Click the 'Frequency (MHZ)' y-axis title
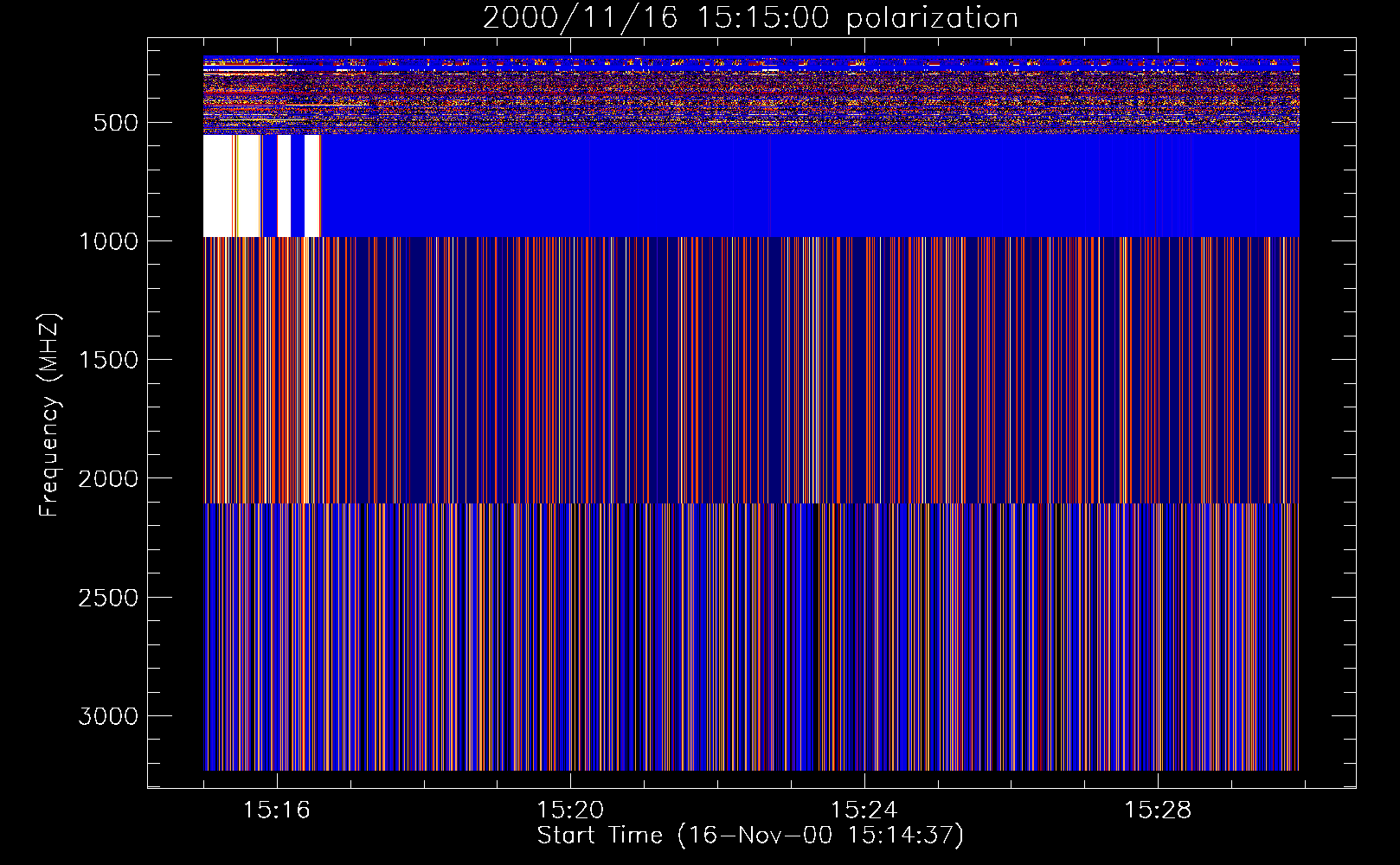 (49, 415)
